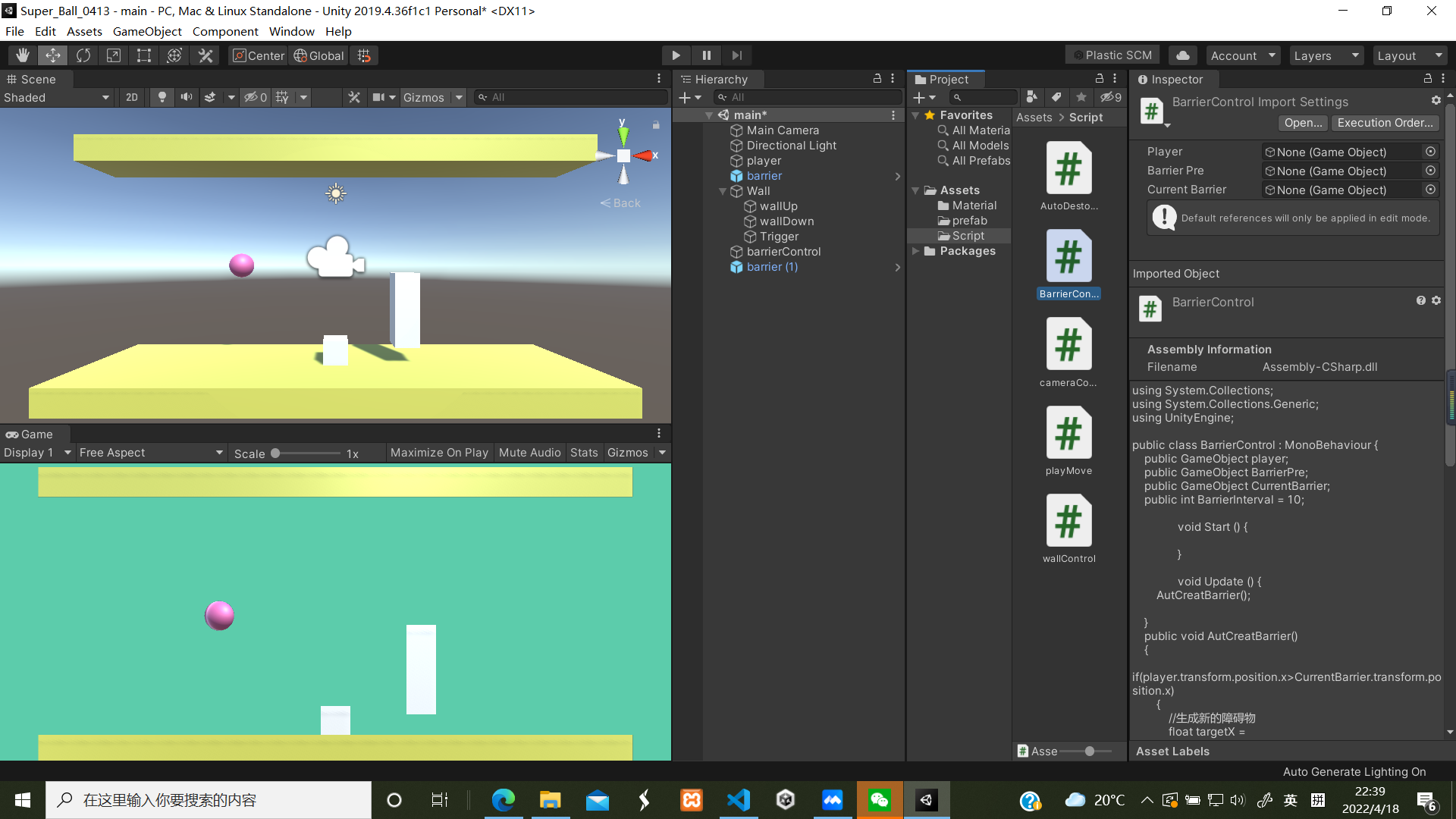Image resolution: width=1456 pixels, height=819 pixels.
Task: Select Main Camera in Hierarchy
Action: pyautogui.click(x=783, y=130)
